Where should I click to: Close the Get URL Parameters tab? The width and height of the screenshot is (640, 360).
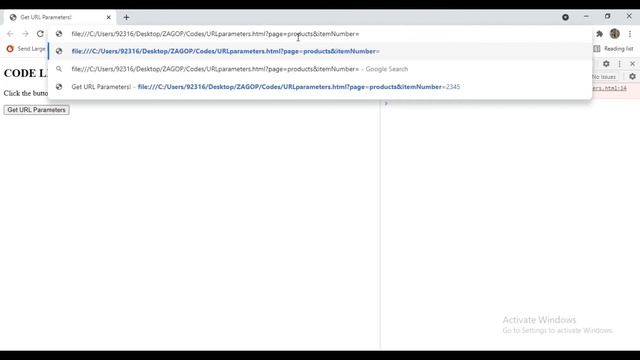[x=109, y=17]
